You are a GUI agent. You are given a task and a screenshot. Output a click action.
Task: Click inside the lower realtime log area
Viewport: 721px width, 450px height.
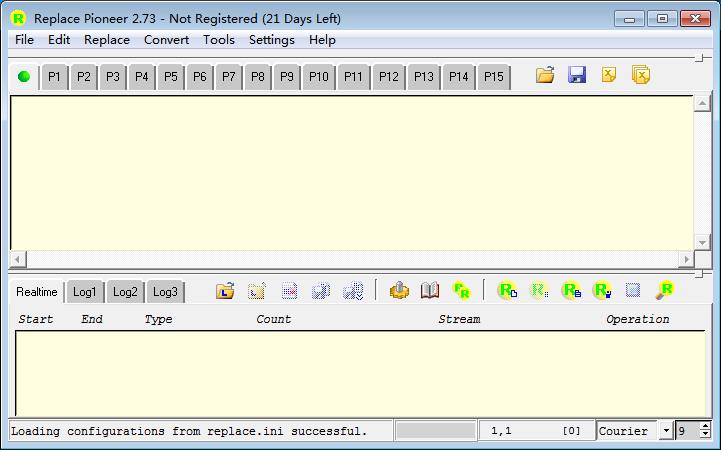360,373
